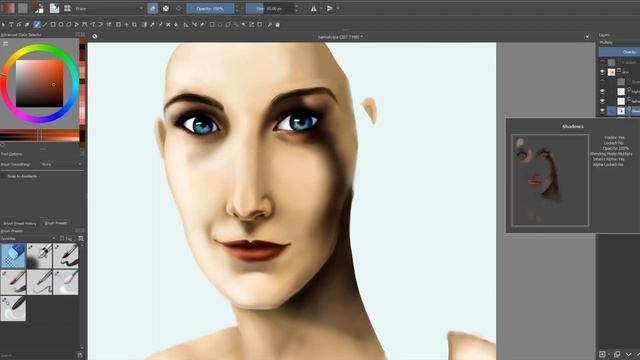Open the choose brush preset popup

pyautogui.click(x=67, y=8)
